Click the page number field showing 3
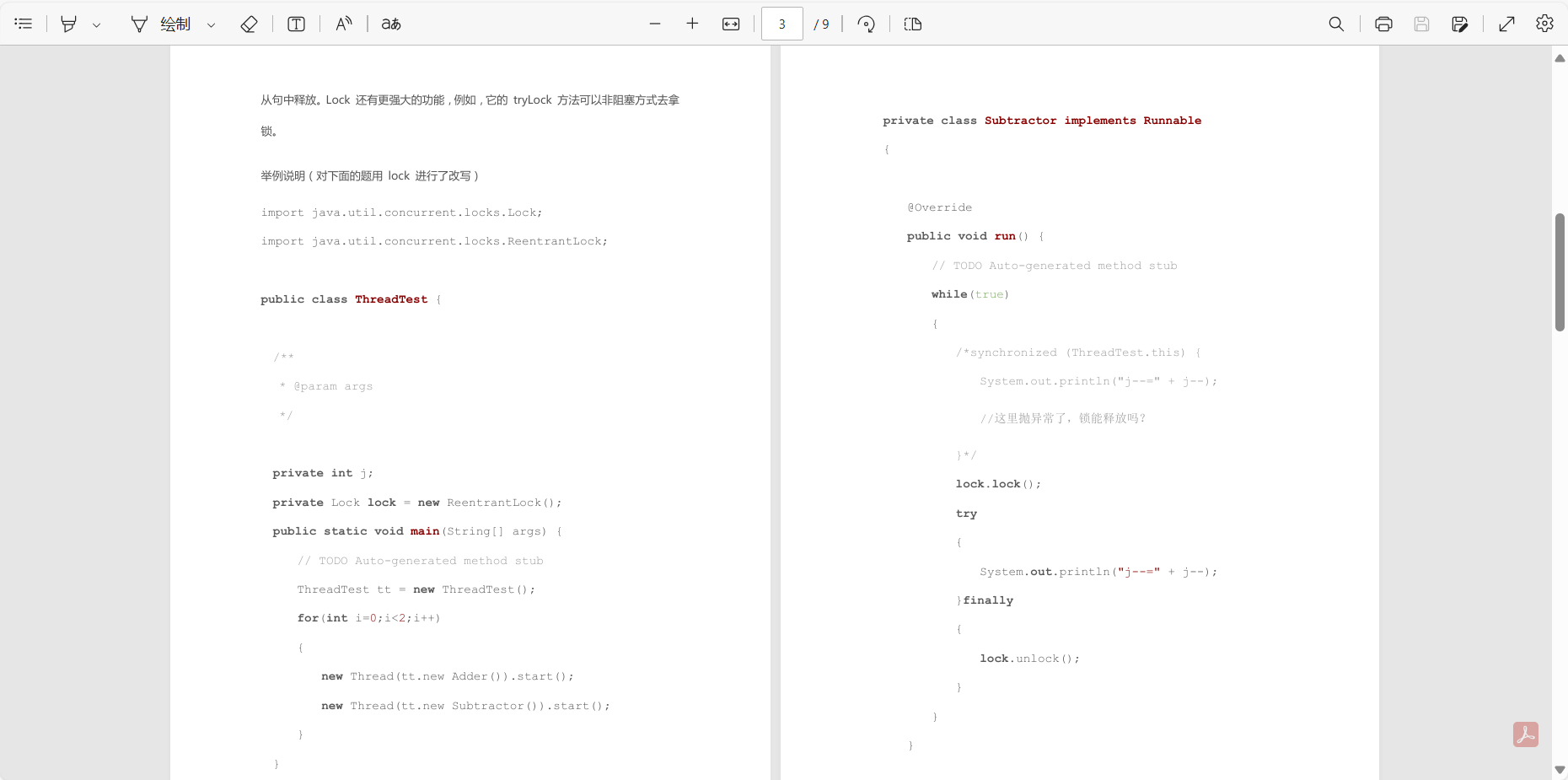The width and height of the screenshot is (1568, 780). (x=781, y=24)
